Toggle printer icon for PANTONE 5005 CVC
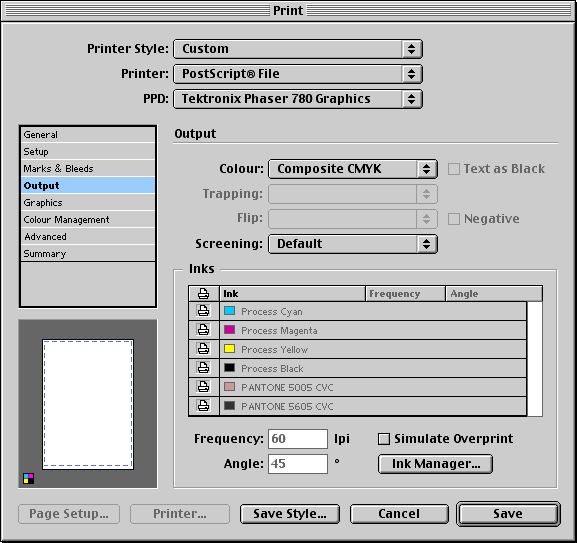Screen dimensions: 577x543 tap(203, 387)
